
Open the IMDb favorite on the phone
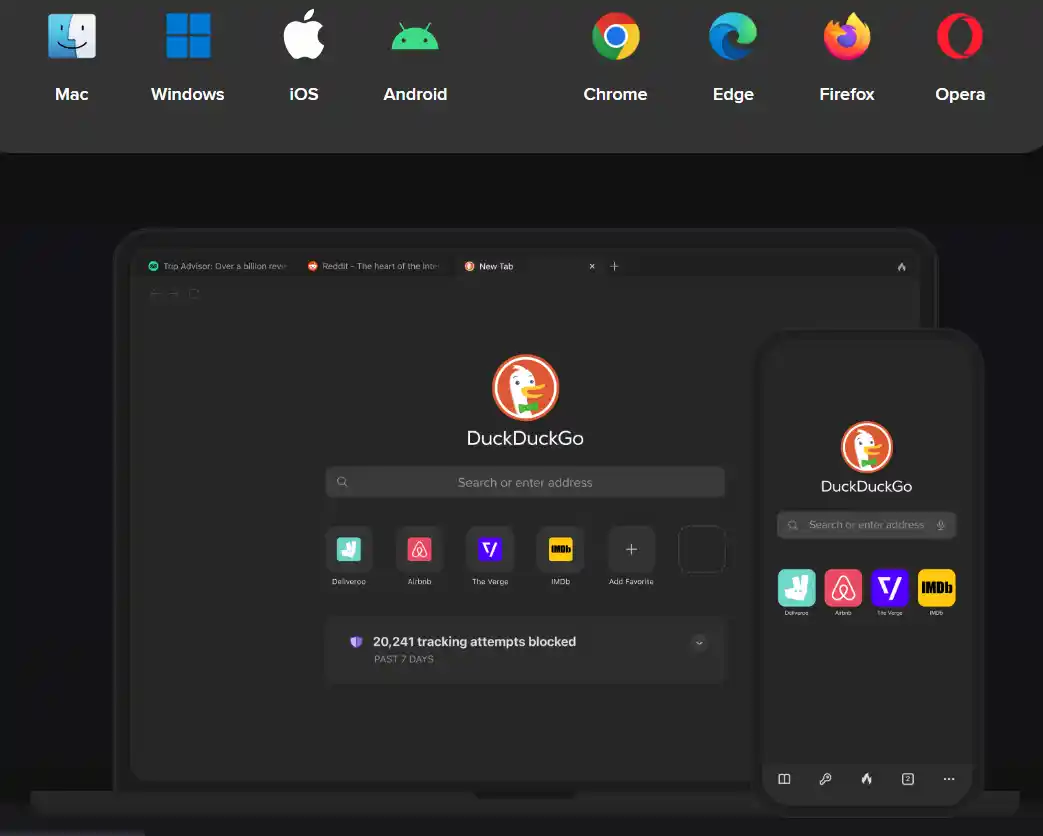[x=937, y=588]
